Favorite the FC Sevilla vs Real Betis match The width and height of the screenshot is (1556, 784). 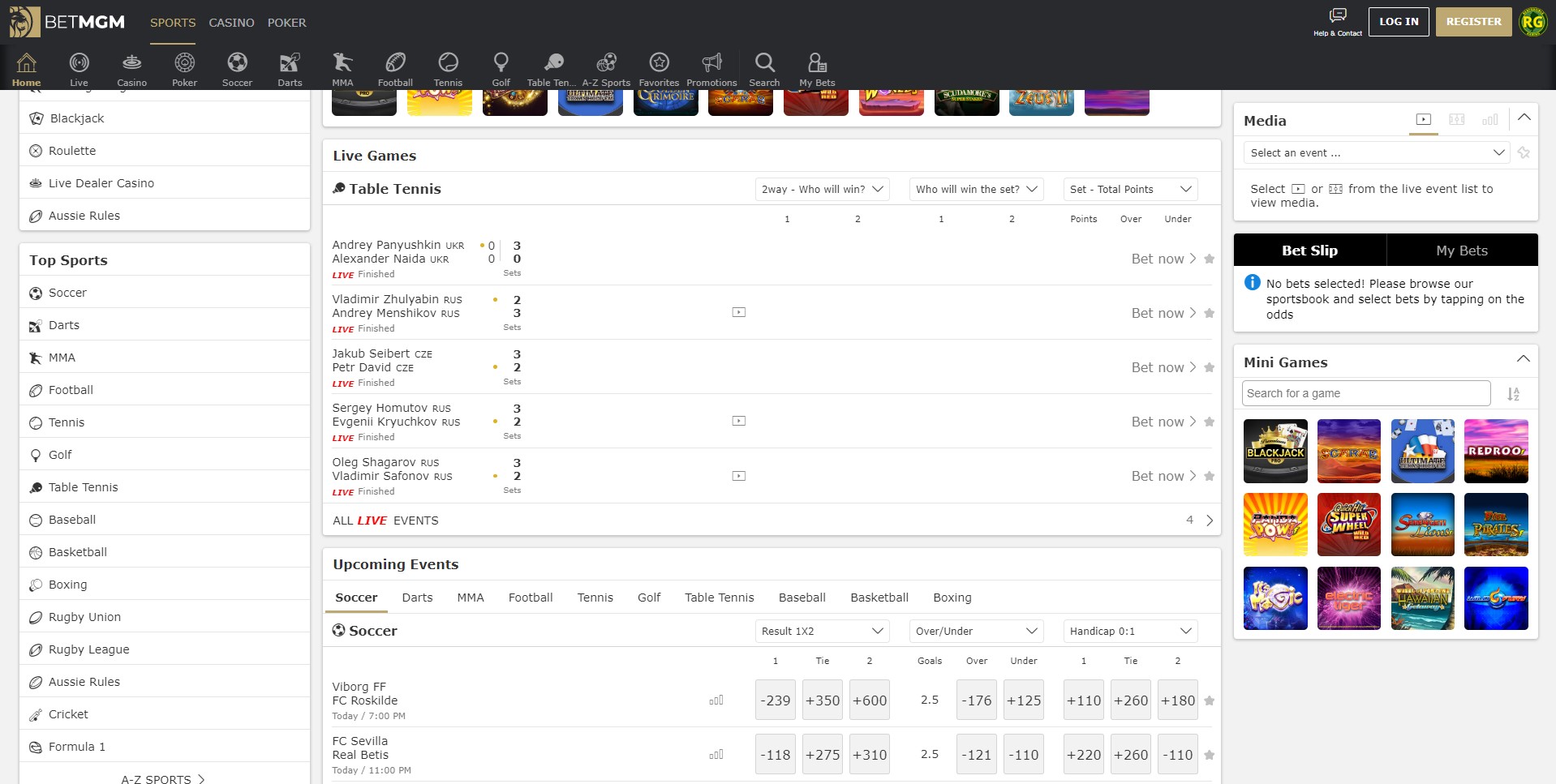[x=1209, y=755]
